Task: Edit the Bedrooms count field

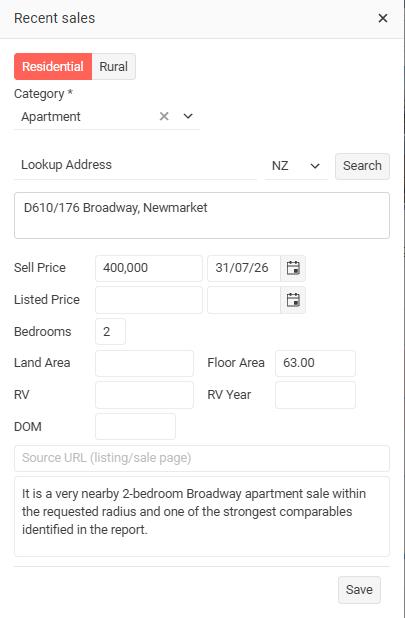Action: [110, 332]
